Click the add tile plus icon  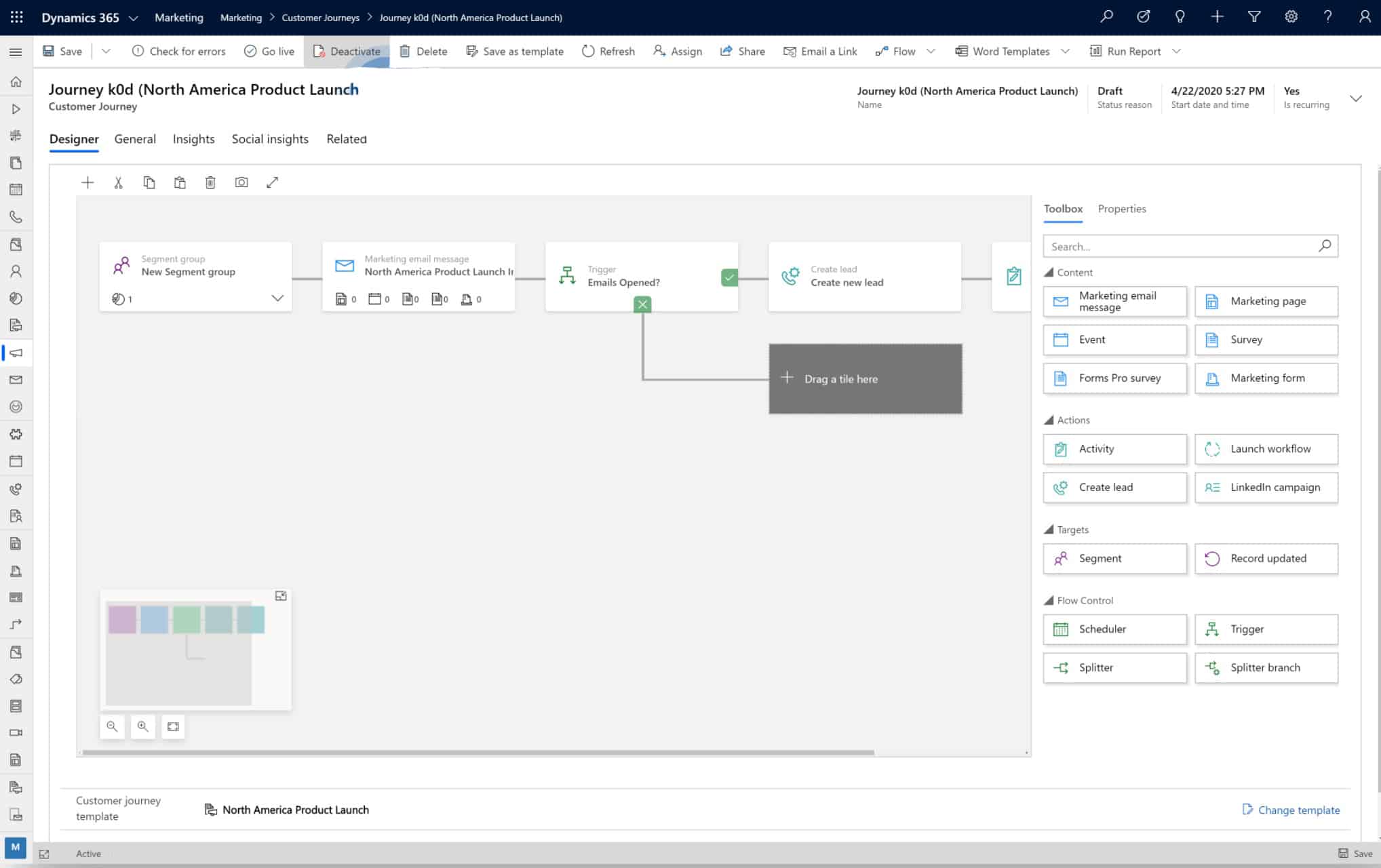87,182
